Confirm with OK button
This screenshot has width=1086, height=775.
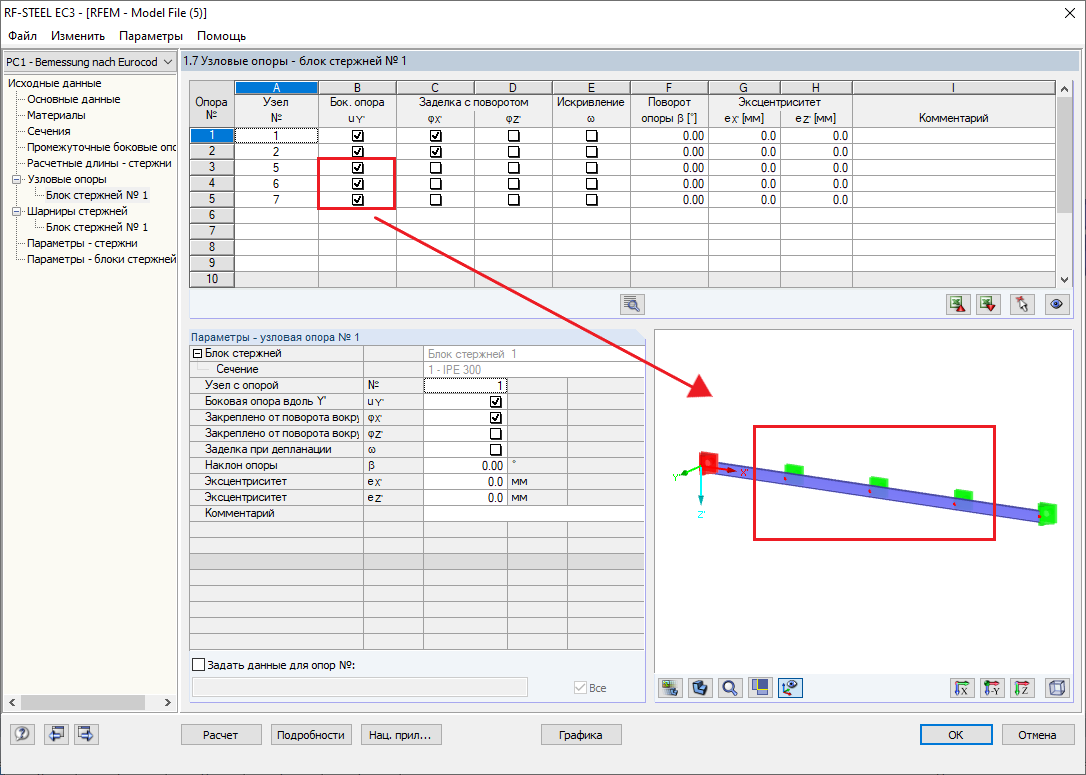tap(956, 735)
